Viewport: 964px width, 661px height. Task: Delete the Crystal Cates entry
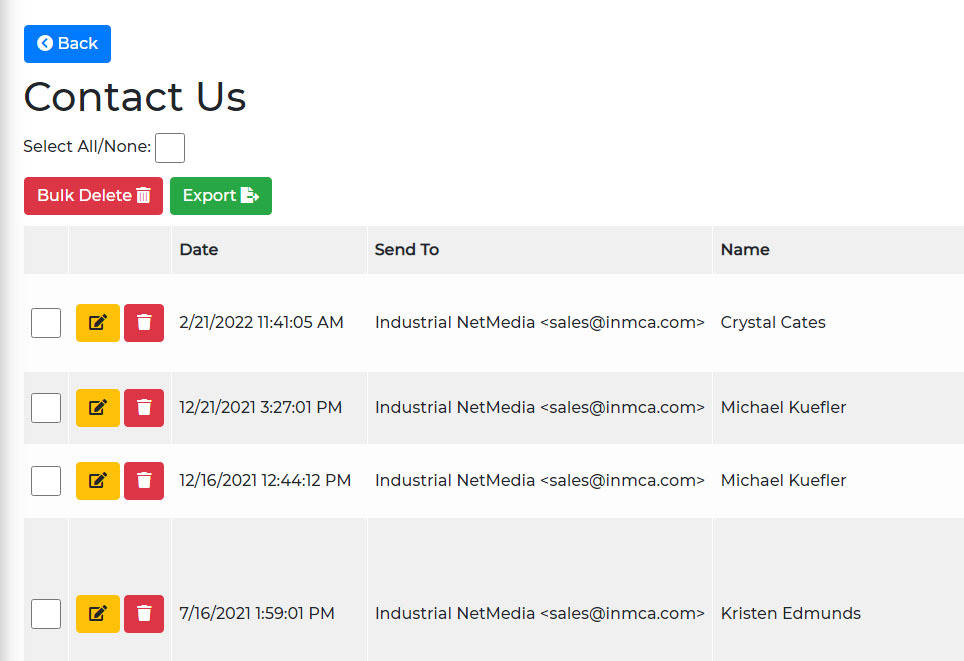144,323
